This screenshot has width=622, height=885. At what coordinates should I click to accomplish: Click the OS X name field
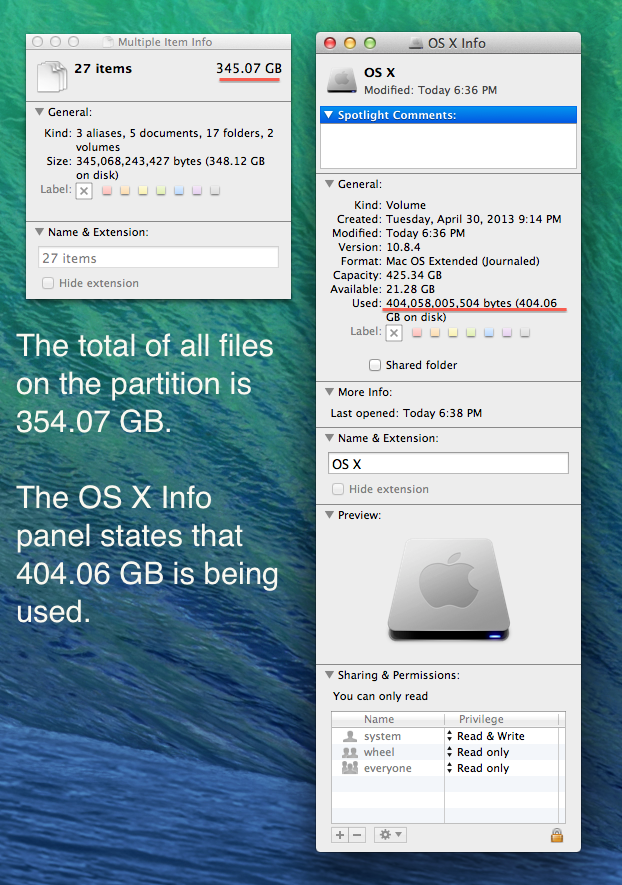click(448, 464)
